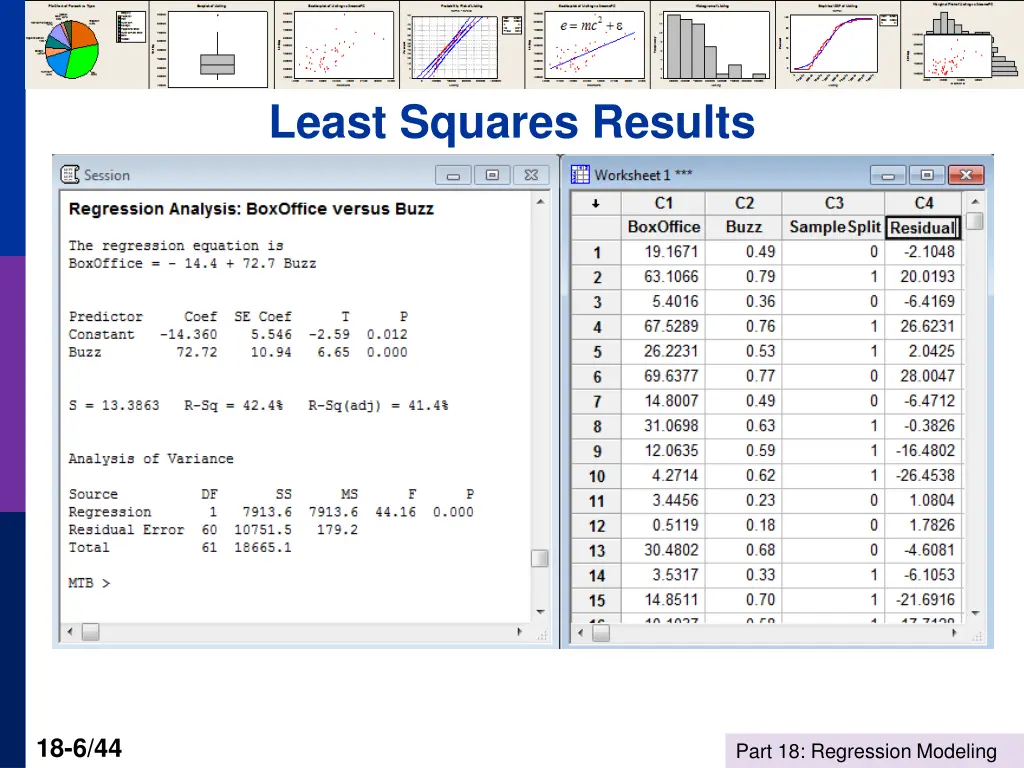
Task: Click the probability plot thumbnail with blue lines
Action: [462, 44]
